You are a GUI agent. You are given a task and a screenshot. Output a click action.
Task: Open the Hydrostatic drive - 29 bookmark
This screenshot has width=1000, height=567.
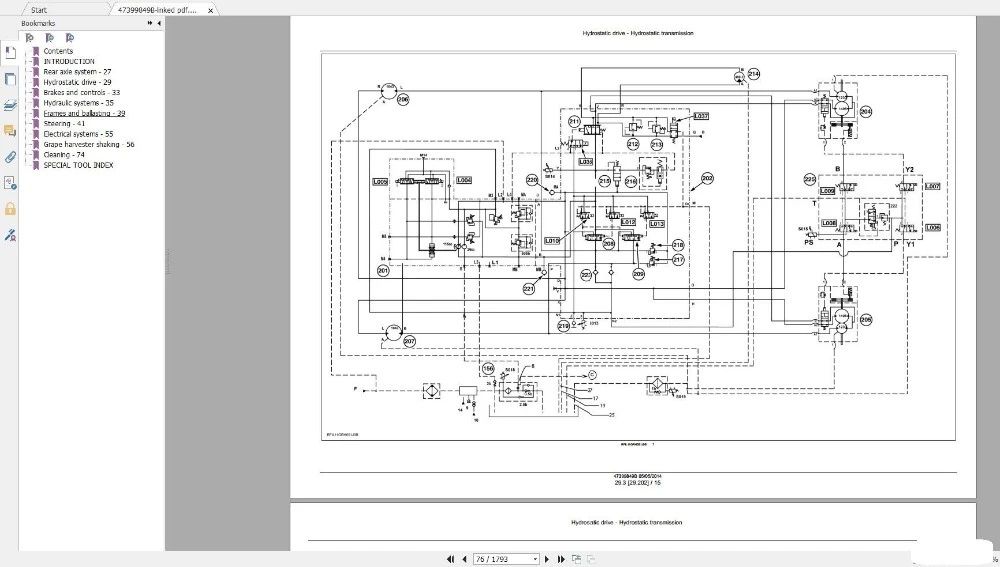(77, 82)
